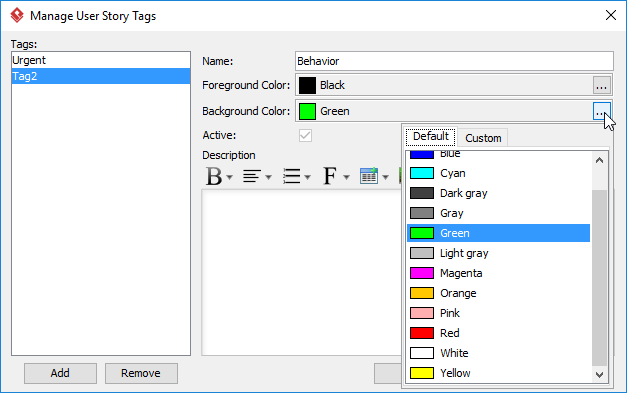Choose the Magenta color swatch
The image size is (627, 393).
(422, 273)
